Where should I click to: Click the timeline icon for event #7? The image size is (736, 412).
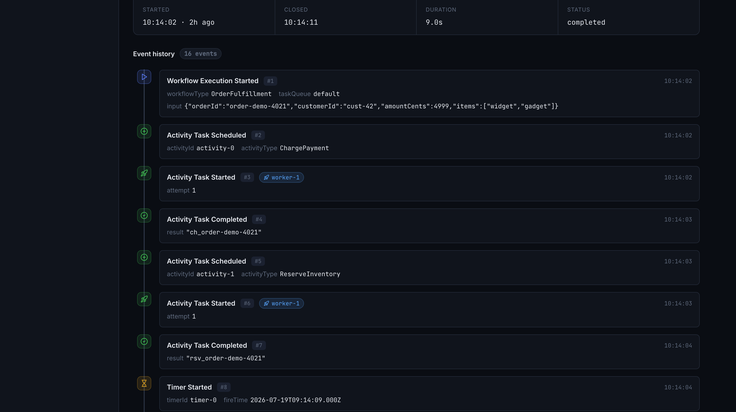pos(144,342)
